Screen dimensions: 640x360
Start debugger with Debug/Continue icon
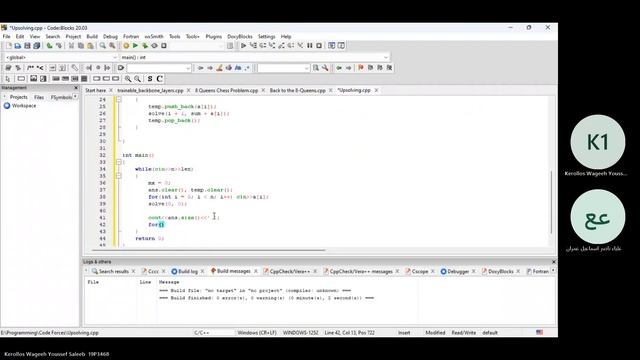[x=243, y=46]
